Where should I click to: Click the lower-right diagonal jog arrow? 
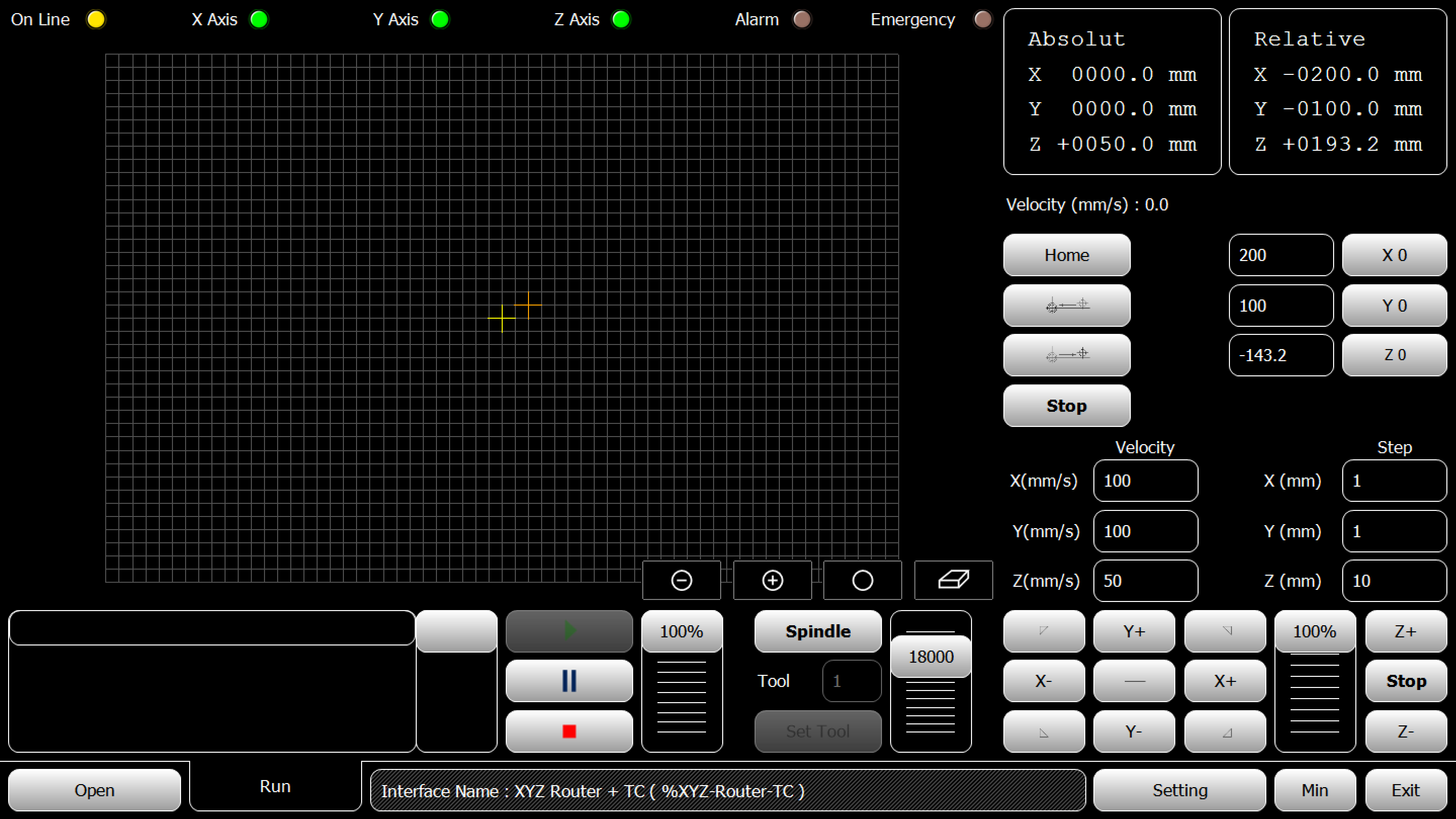(x=1225, y=732)
